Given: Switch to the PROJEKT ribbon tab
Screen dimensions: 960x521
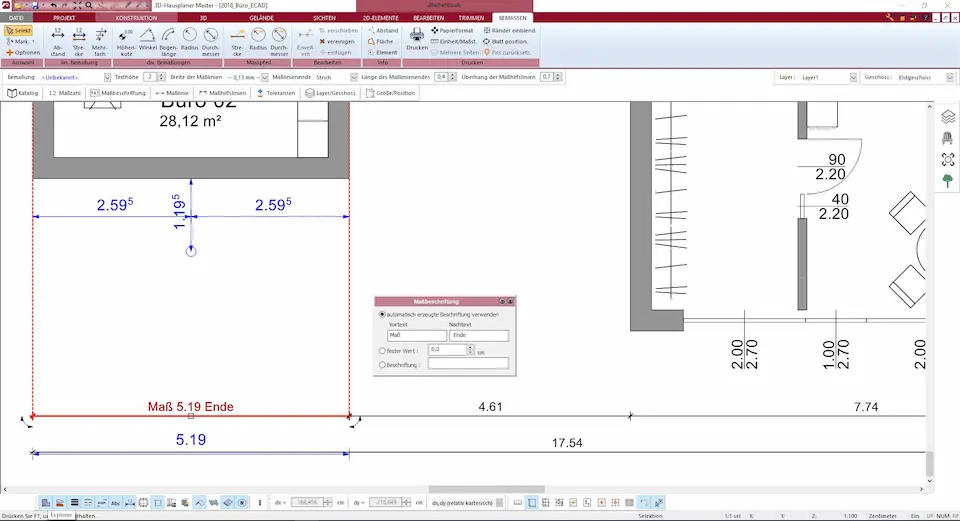Looking at the screenshot, I should click(x=64, y=18).
